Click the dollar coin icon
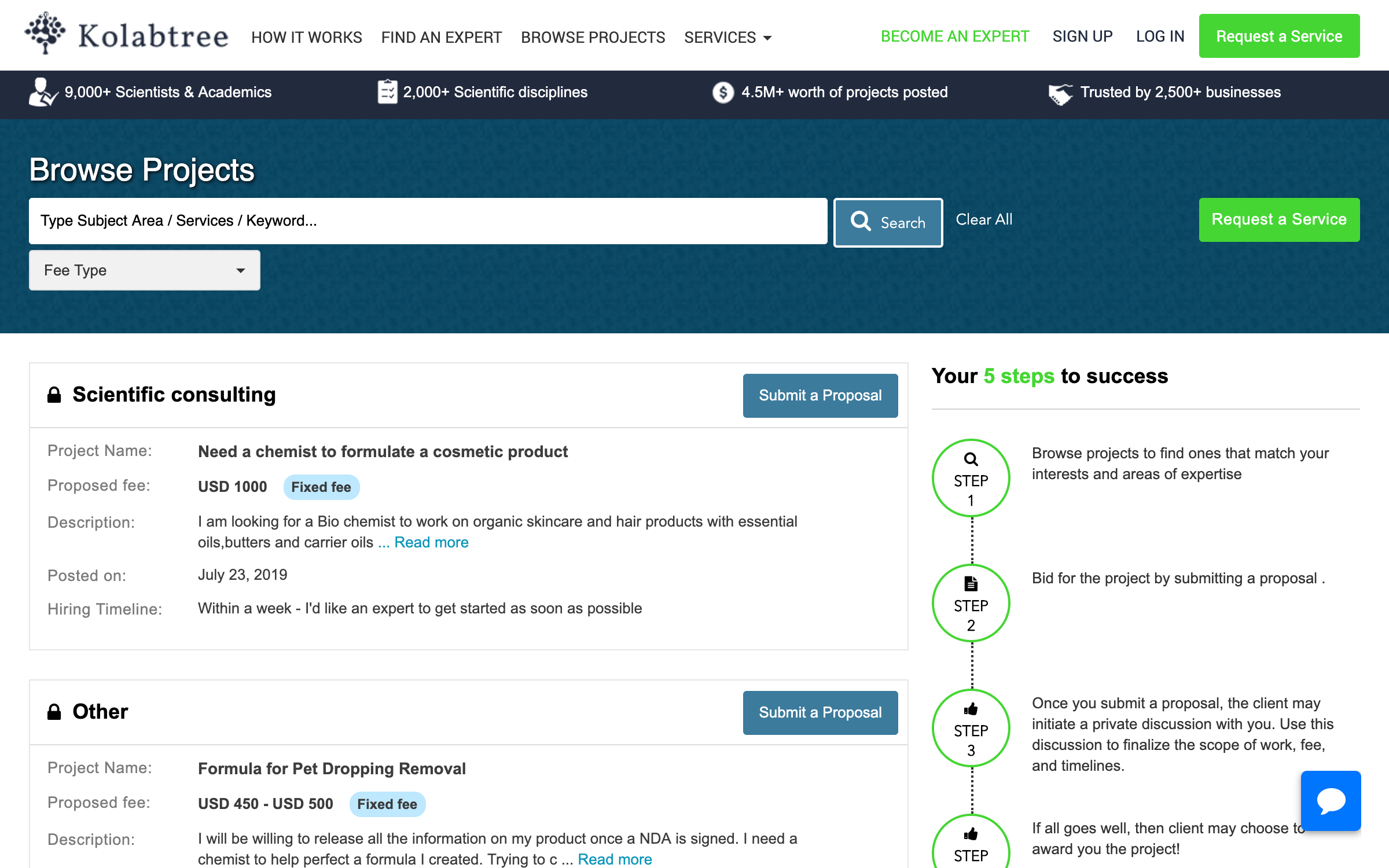1389x868 pixels. (723, 92)
